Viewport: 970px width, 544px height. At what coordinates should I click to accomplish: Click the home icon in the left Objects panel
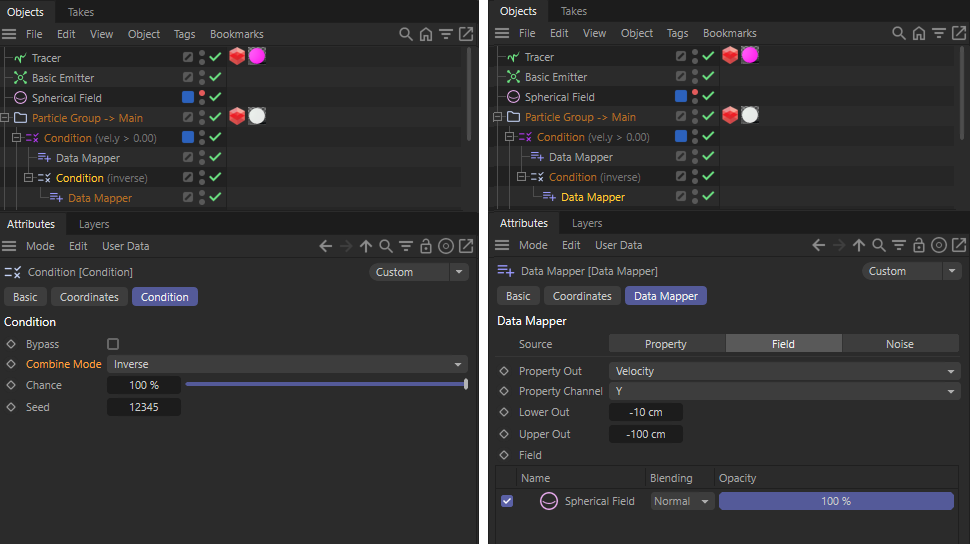[x=426, y=34]
